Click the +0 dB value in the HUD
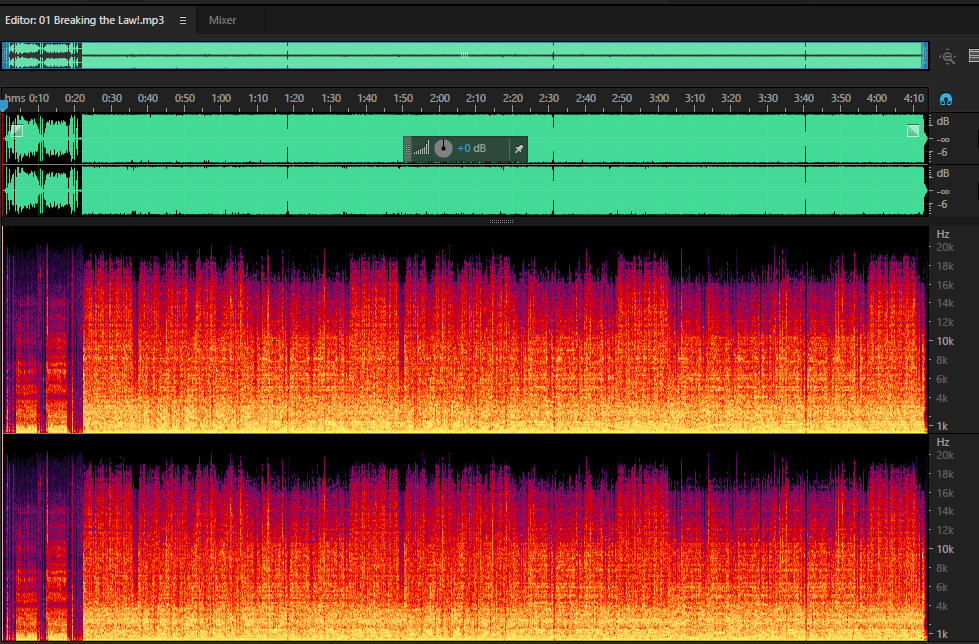 point(471,148)
